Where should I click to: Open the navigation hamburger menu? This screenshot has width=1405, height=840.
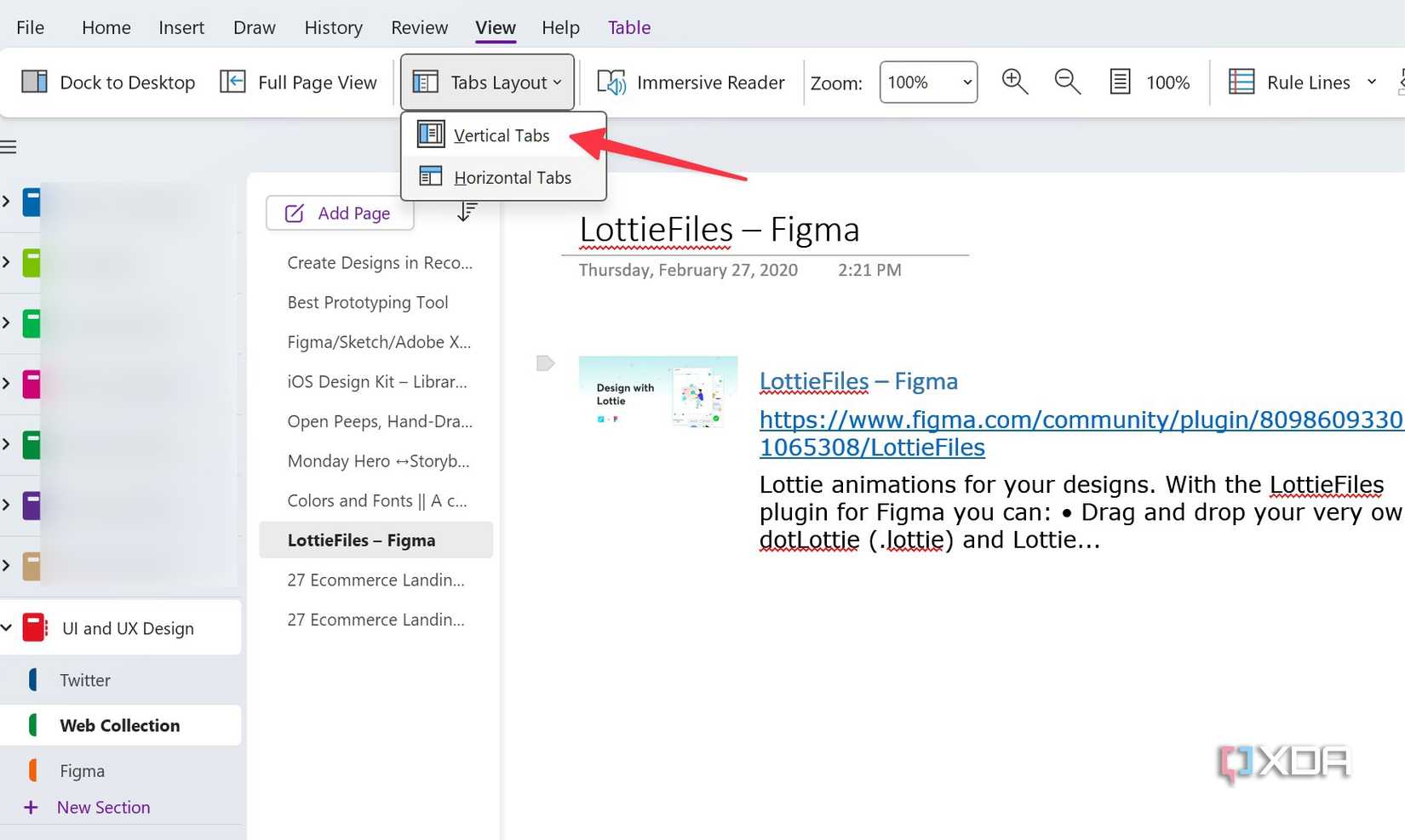coord(9,146)
